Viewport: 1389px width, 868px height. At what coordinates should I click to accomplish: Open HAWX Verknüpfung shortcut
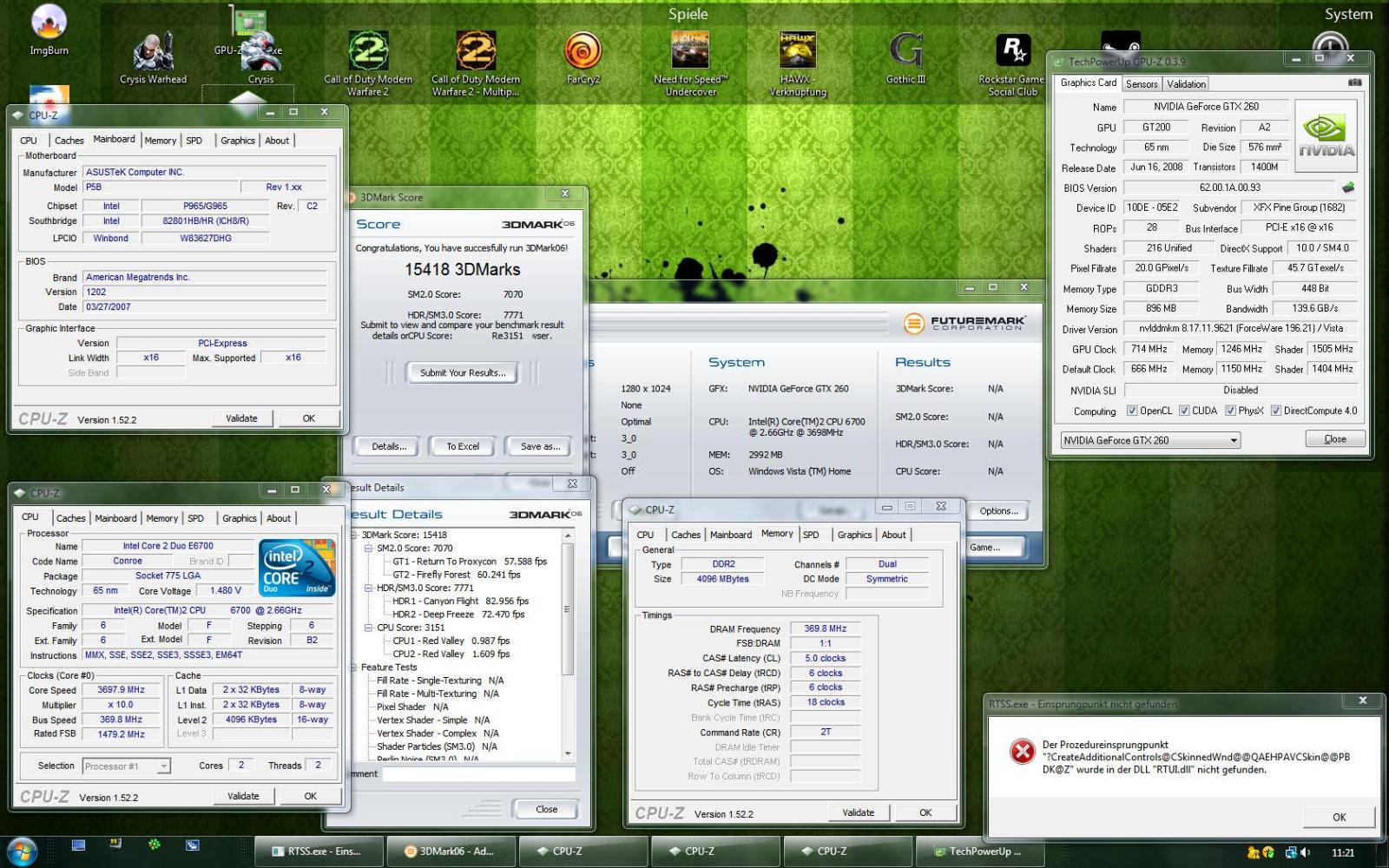[798, 63]
